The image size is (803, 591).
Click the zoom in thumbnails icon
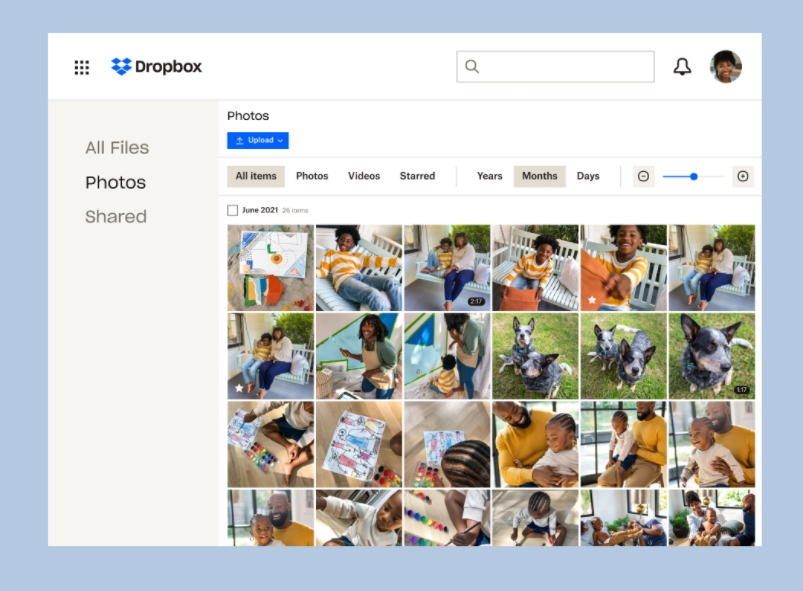pos(743,176)
